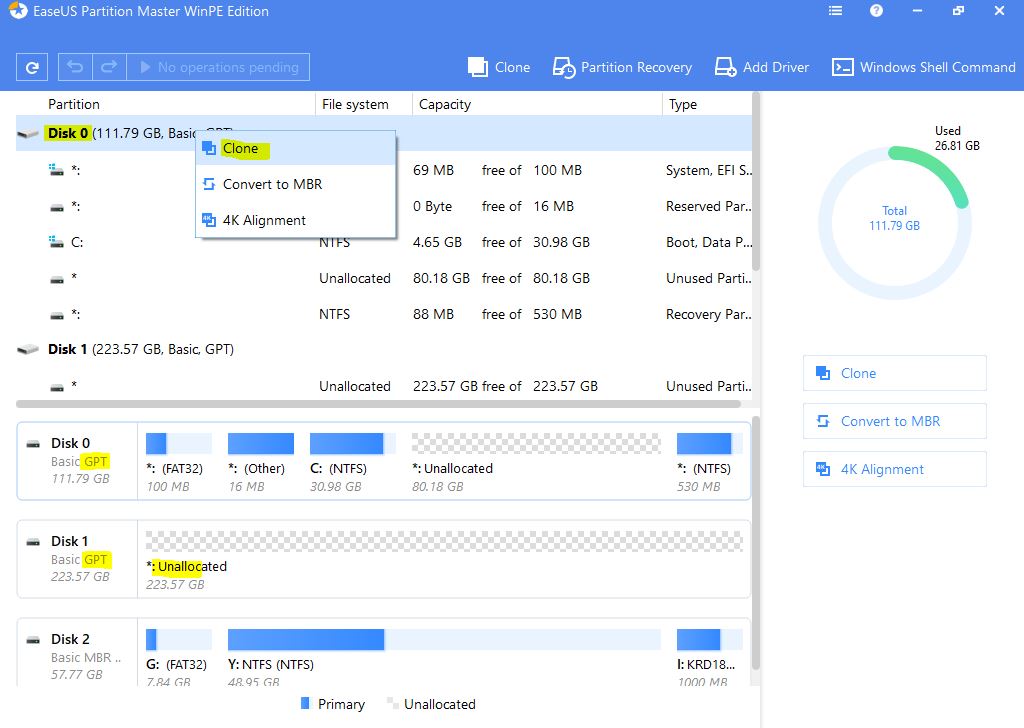This screenshot has width=1024, height=728.
Task: Open the Add Driver tool
Action: coord(762,68)
